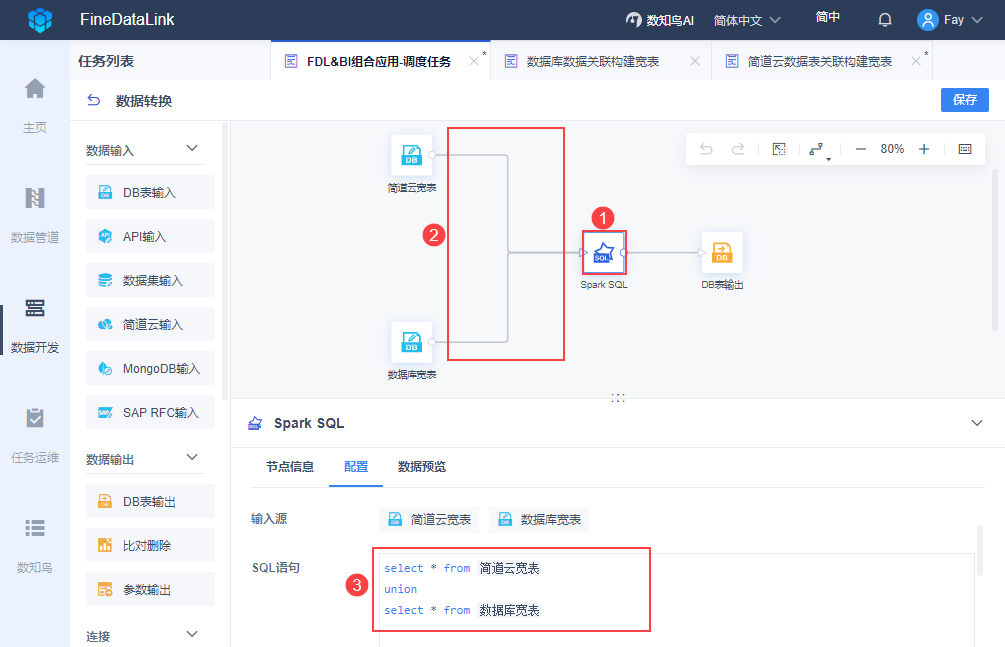1005x647 pixels.
Task: Collapse the 数据输出 section
Action: coord(192,458)
